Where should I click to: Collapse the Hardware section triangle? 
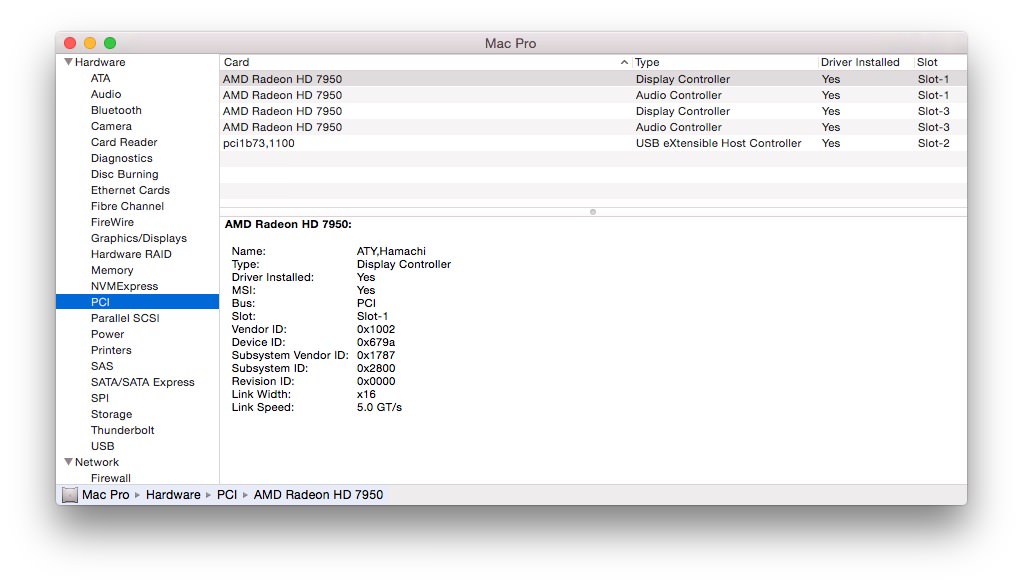tap(69, 62)
